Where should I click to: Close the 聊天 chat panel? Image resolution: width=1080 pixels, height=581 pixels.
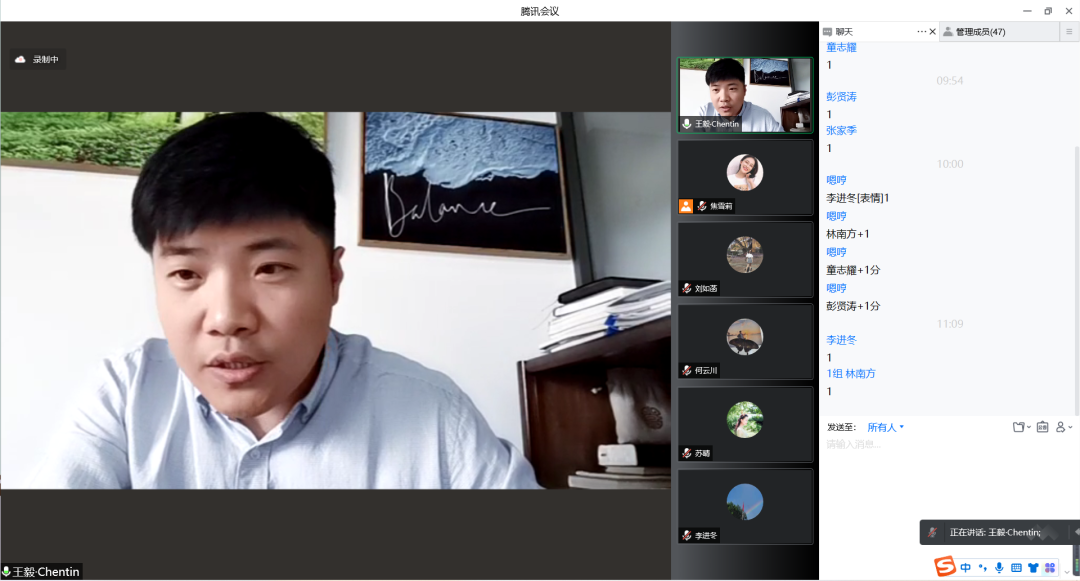[x=933, y=32]
